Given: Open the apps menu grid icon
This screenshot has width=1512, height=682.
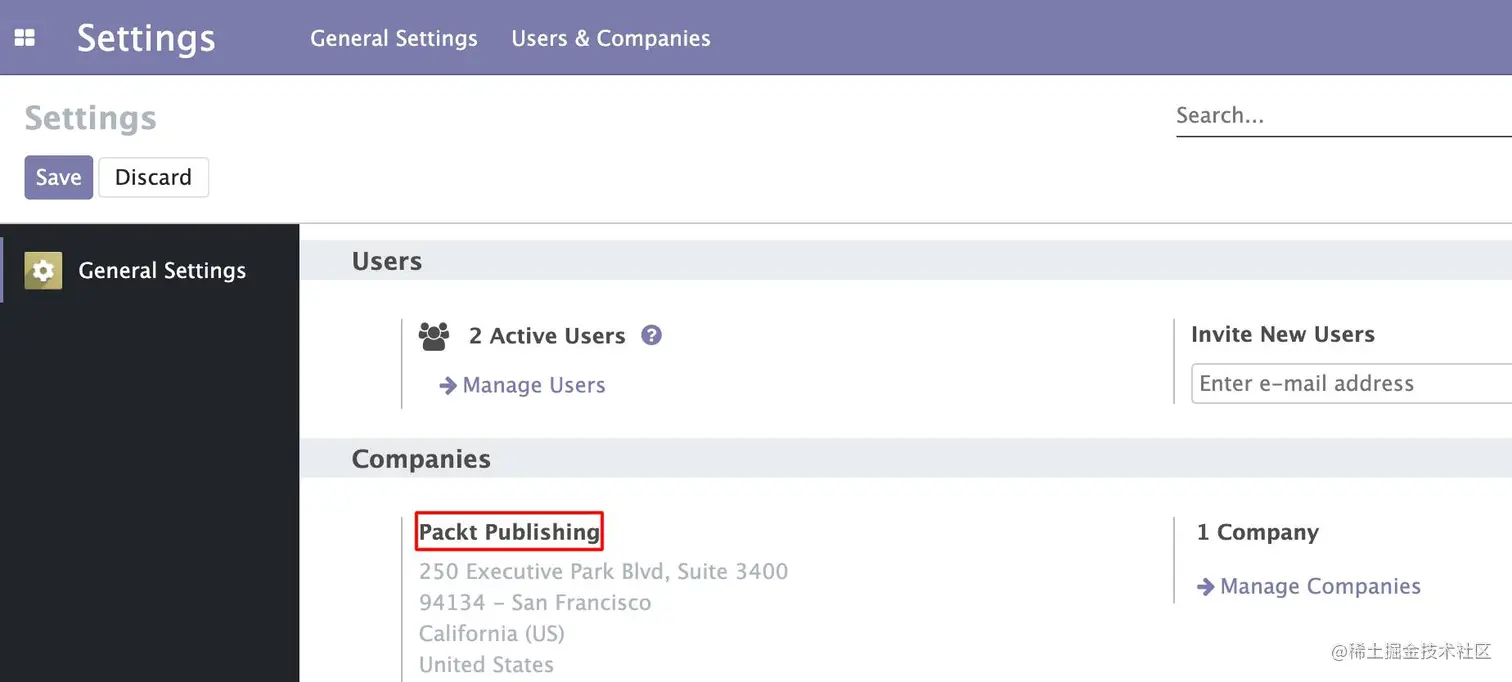Looking at the screenshot, I should click(23, 37).
